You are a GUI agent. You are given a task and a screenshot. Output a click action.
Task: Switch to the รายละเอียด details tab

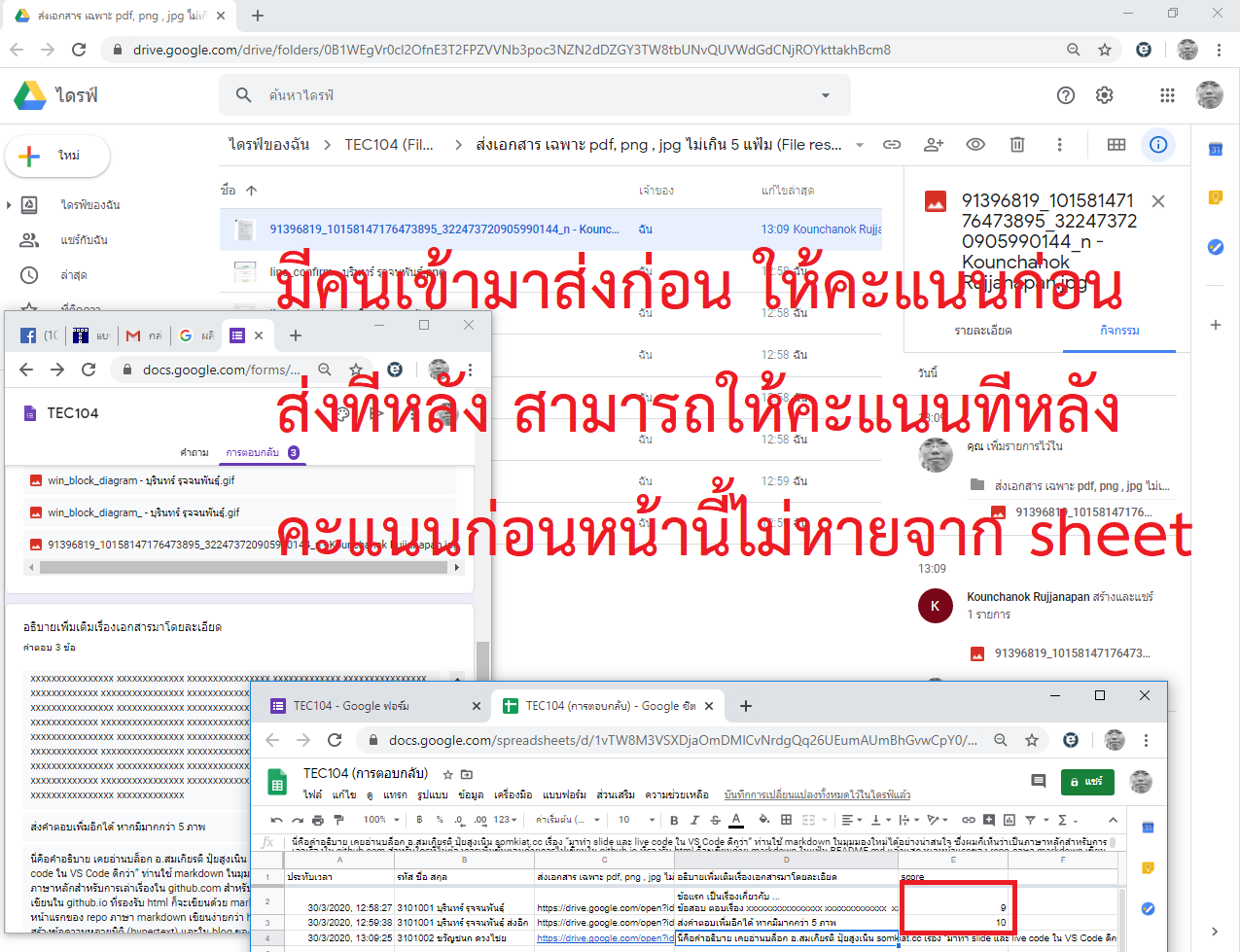tap(983, 331)
